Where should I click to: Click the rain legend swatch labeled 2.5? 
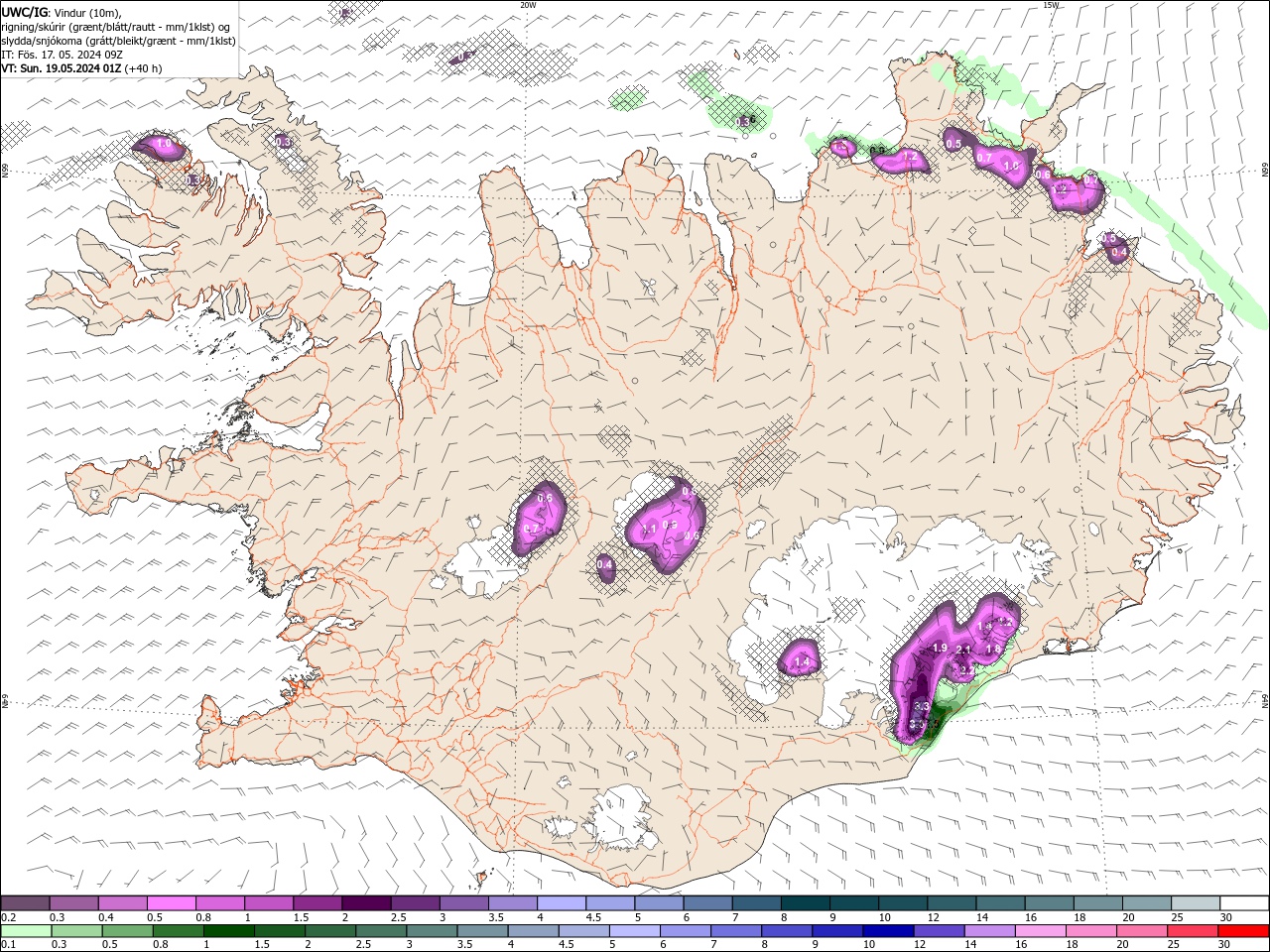click(381, 931)
